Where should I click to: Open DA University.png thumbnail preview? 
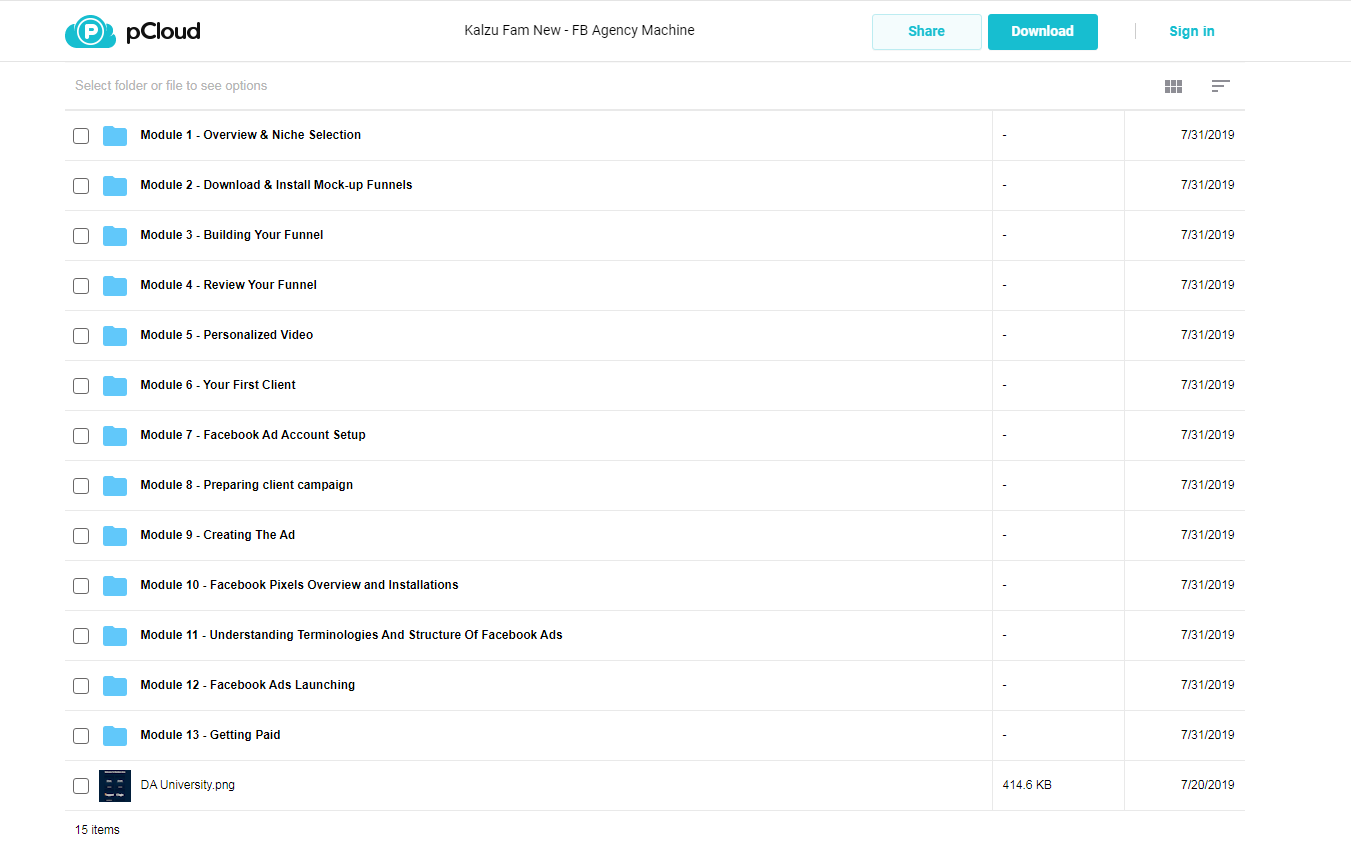tap(115, 786)
